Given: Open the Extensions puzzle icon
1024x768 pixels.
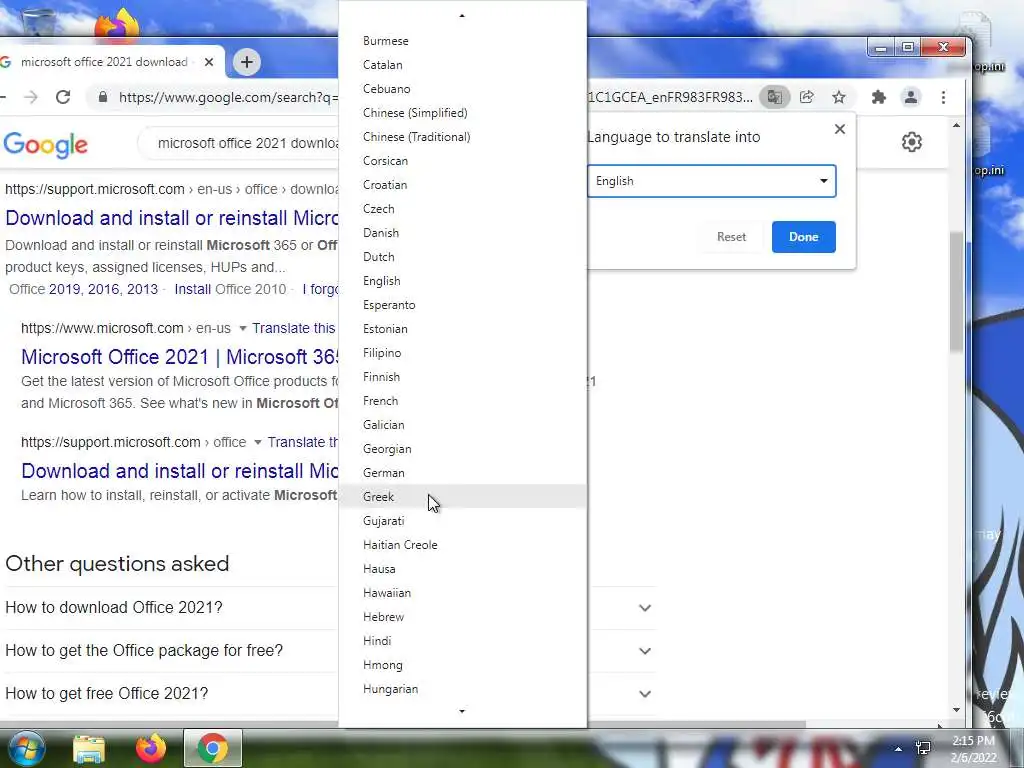Looking at the screenshot, I should point(878,97).
